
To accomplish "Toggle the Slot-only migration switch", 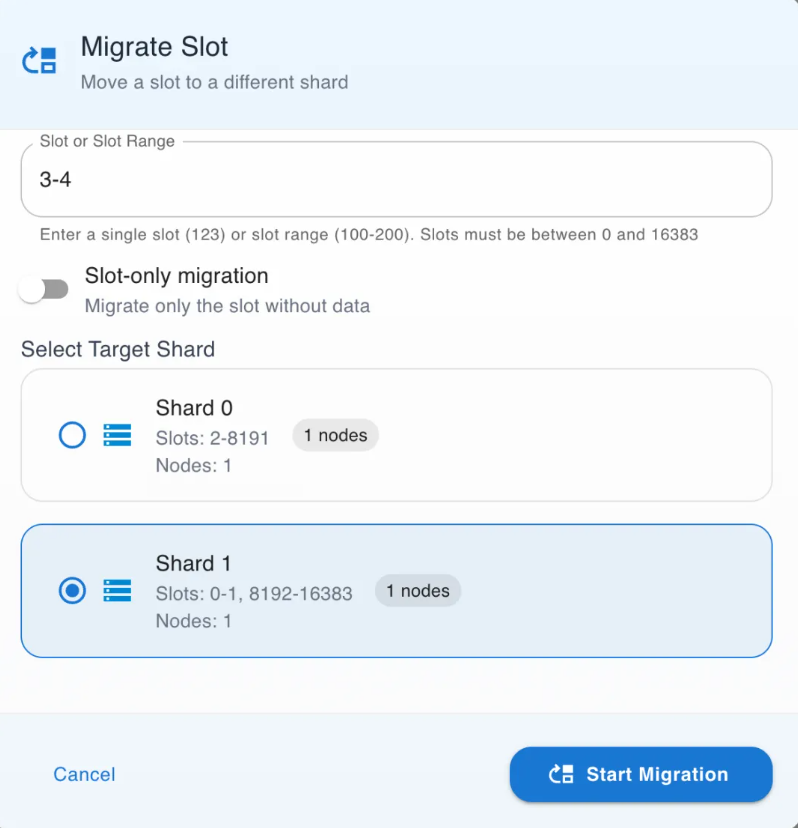I will [x=43, y=290].
